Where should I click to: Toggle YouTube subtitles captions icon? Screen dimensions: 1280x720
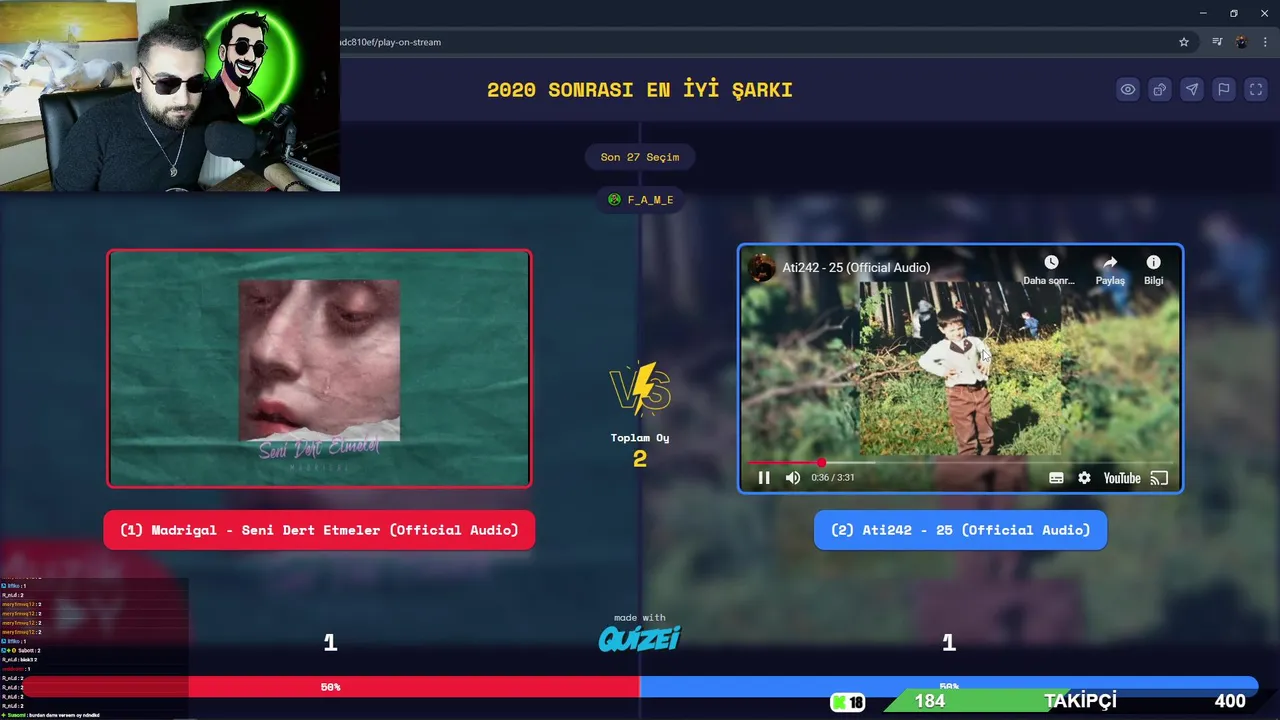click(1056, 478)
